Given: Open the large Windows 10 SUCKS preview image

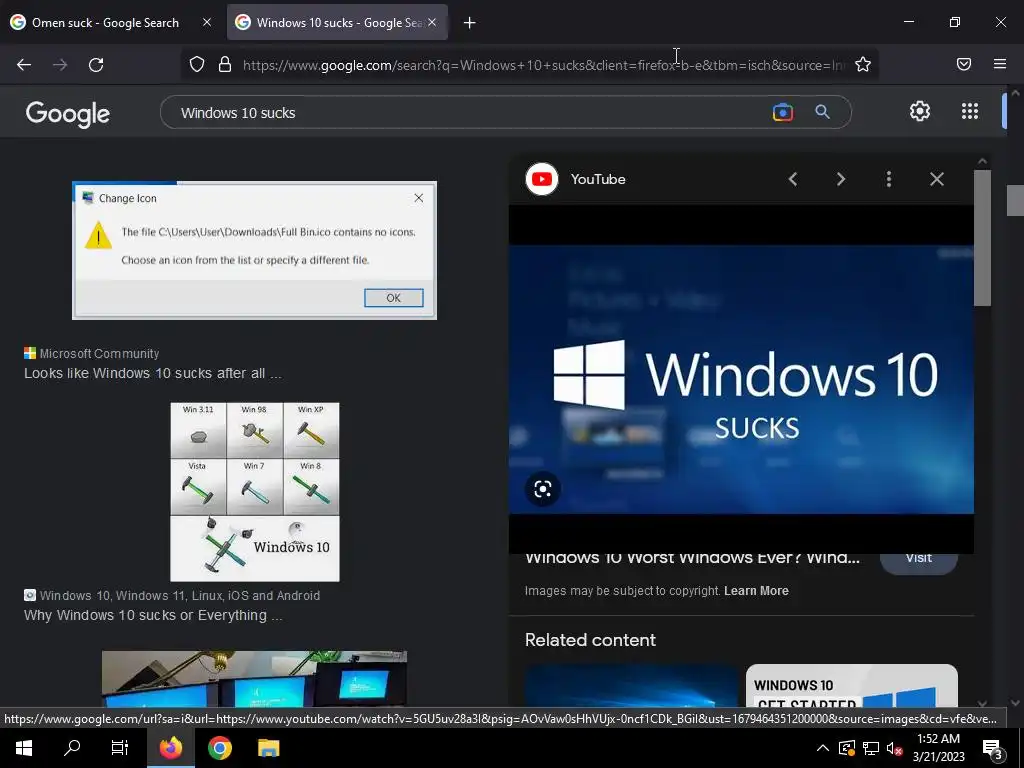Looking at the screenshot, I should pos(741,379).
